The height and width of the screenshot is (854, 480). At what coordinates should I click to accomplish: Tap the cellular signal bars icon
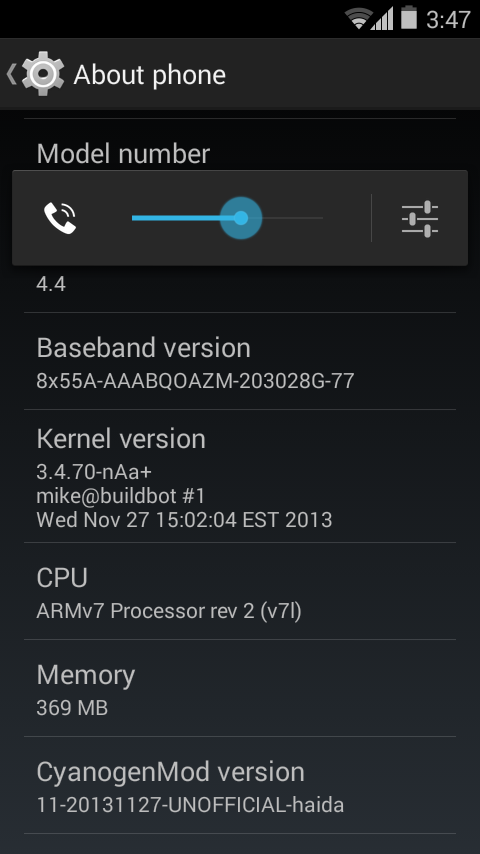click(381, 20)
